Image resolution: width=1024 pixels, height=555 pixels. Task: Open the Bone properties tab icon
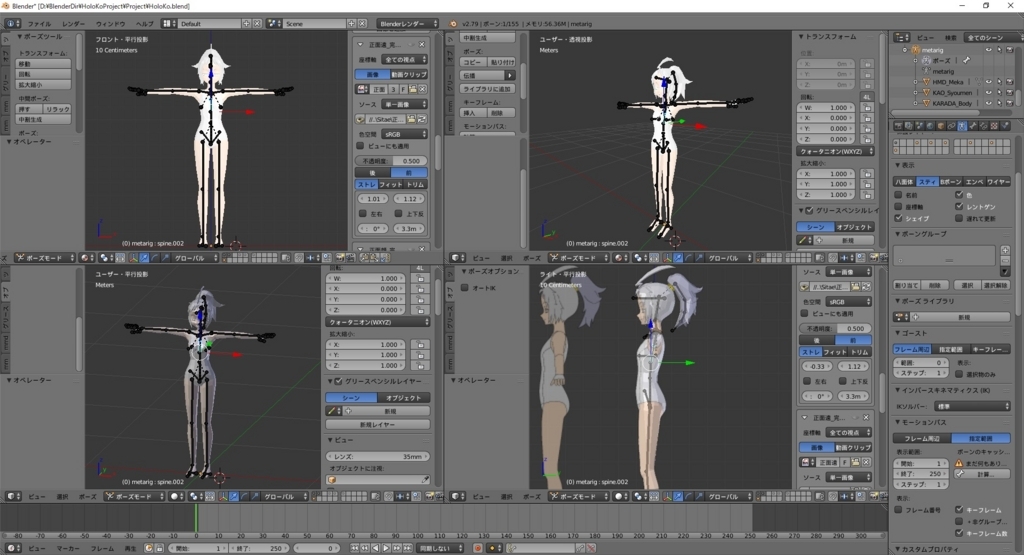coord(973,126)
